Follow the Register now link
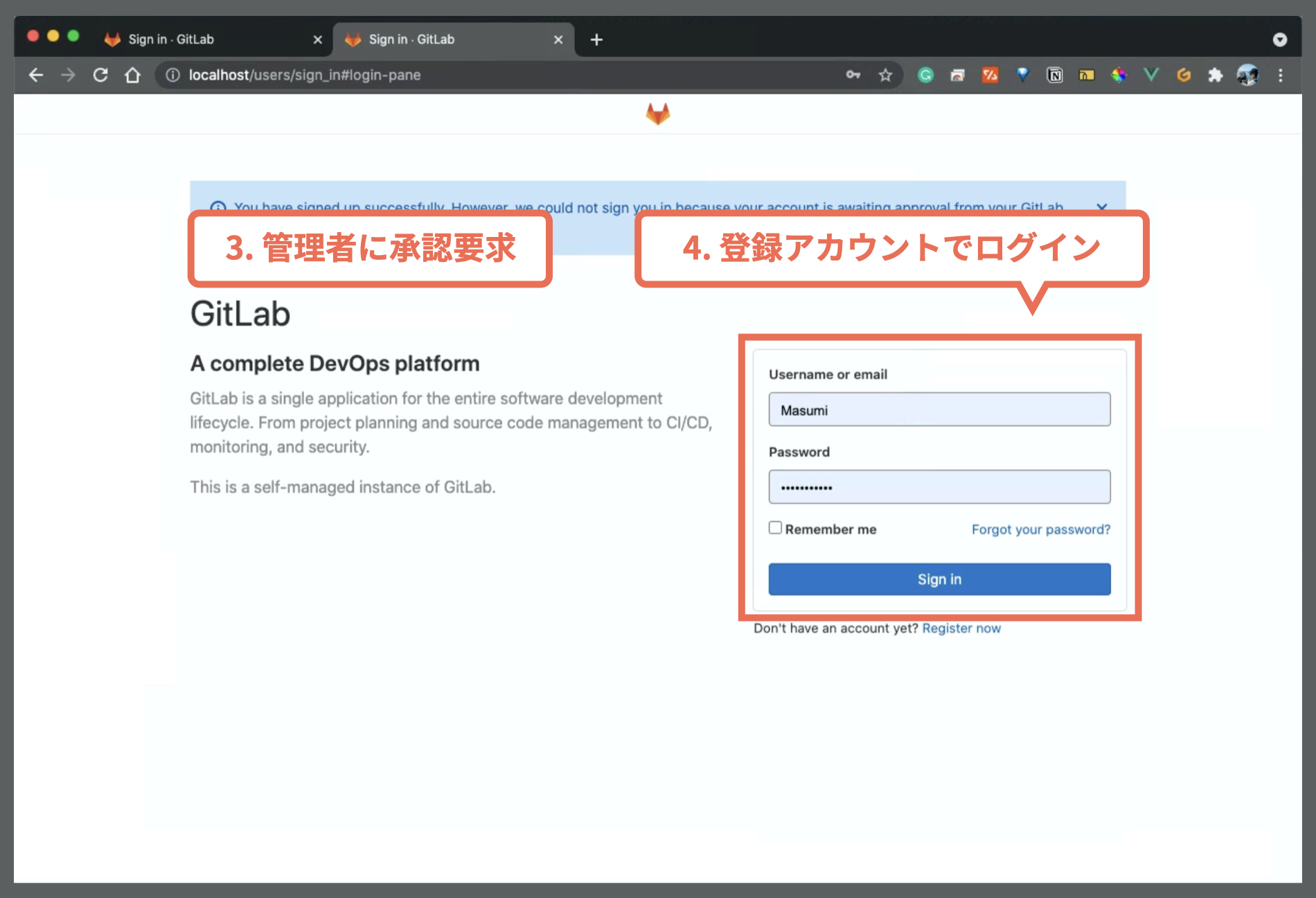This screenshot has width=1316, height=898. pyautogui.click(x=961, y=628)
